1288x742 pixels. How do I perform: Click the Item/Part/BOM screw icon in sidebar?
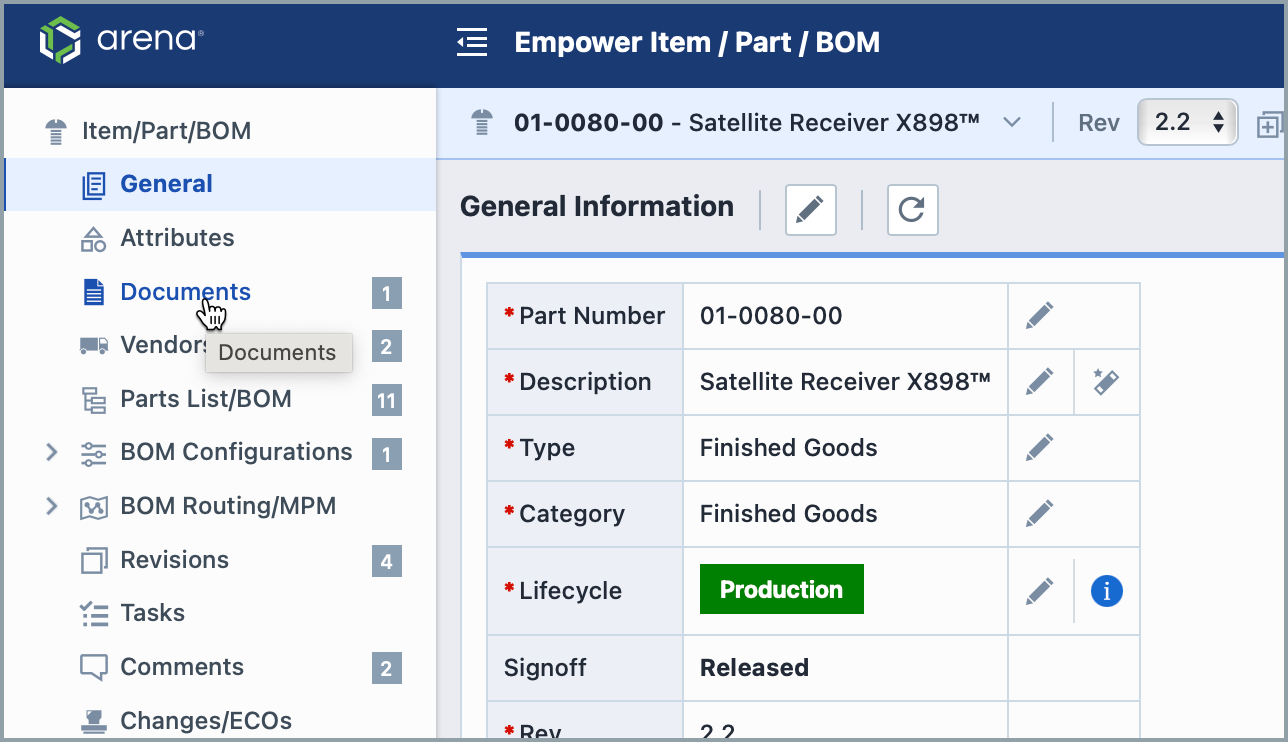56,131
